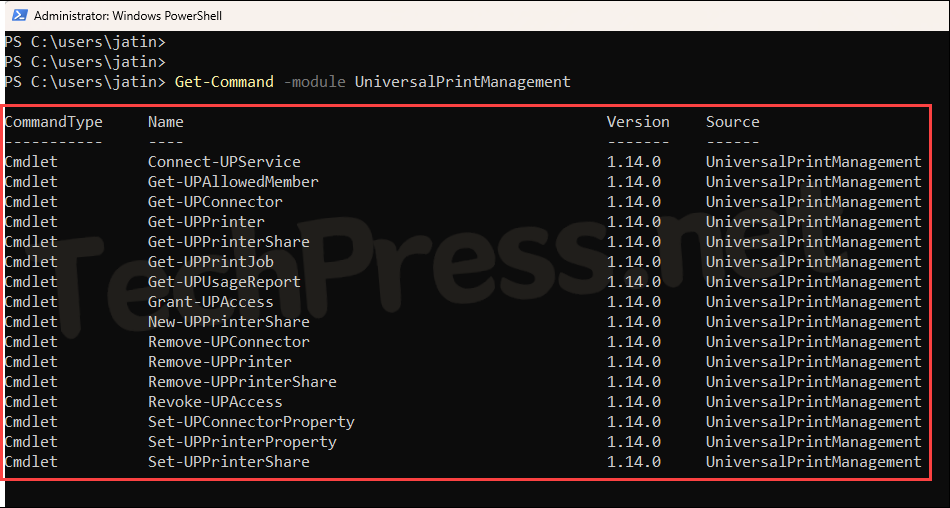Select the Get-UPPrintJob cmdlet name

point(211,262)
